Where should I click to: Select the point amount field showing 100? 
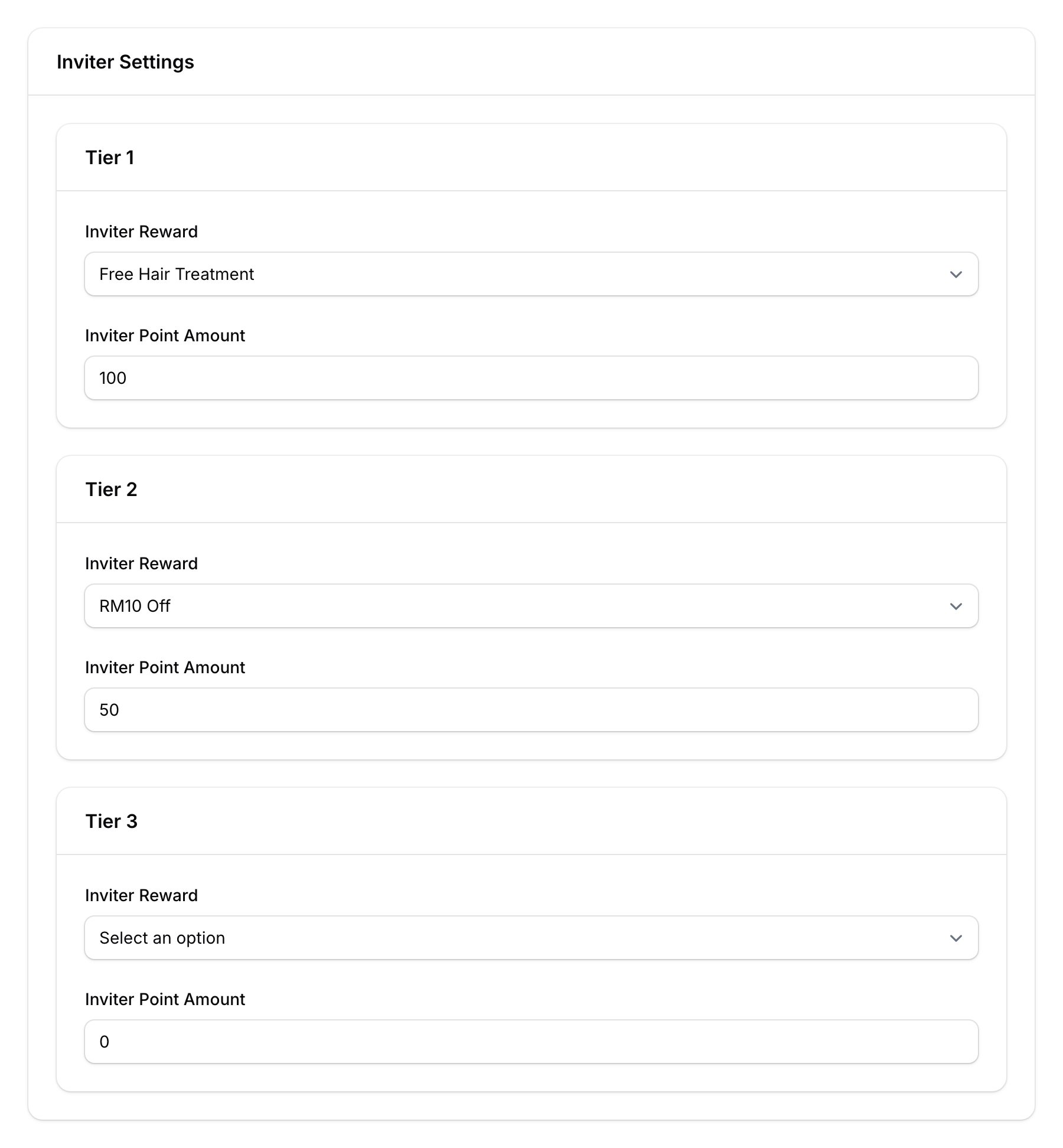pos(530,377)
